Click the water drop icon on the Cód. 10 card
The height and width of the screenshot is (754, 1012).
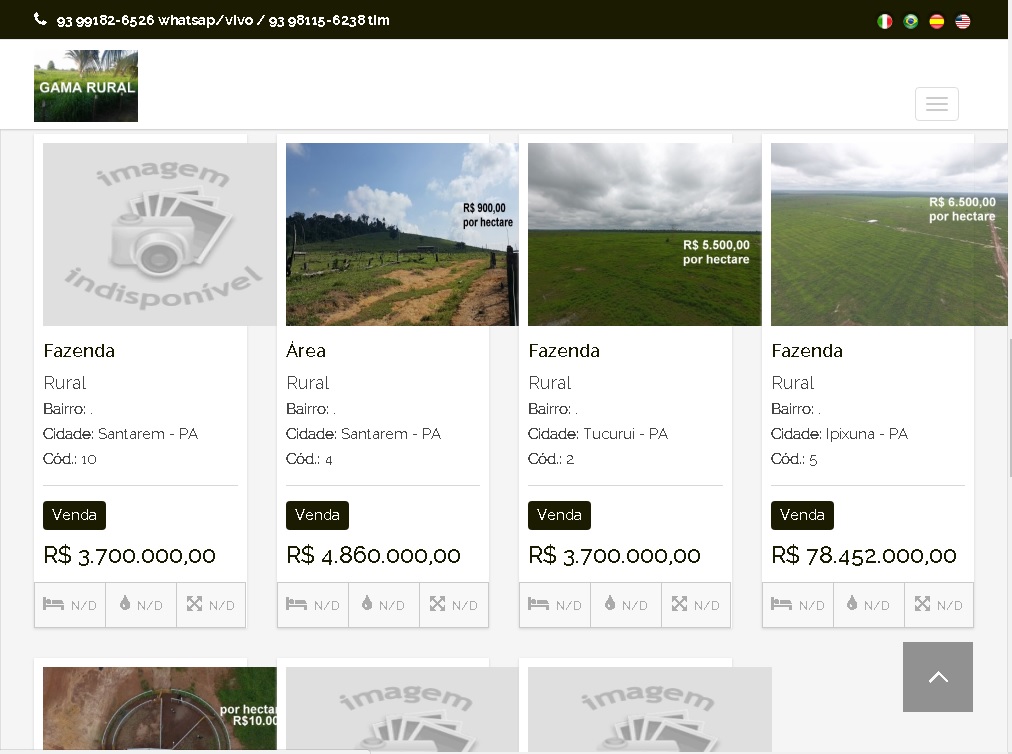pos(125,603)
